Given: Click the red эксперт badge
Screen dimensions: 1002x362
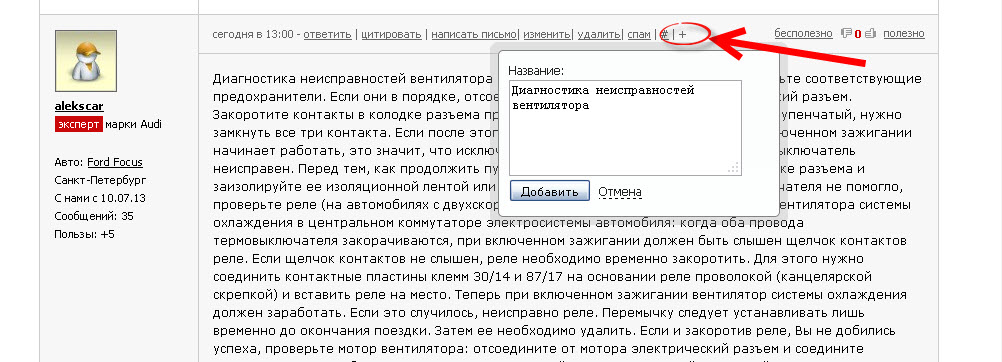Looking at the screenshot, I should (x=79, y=124).
